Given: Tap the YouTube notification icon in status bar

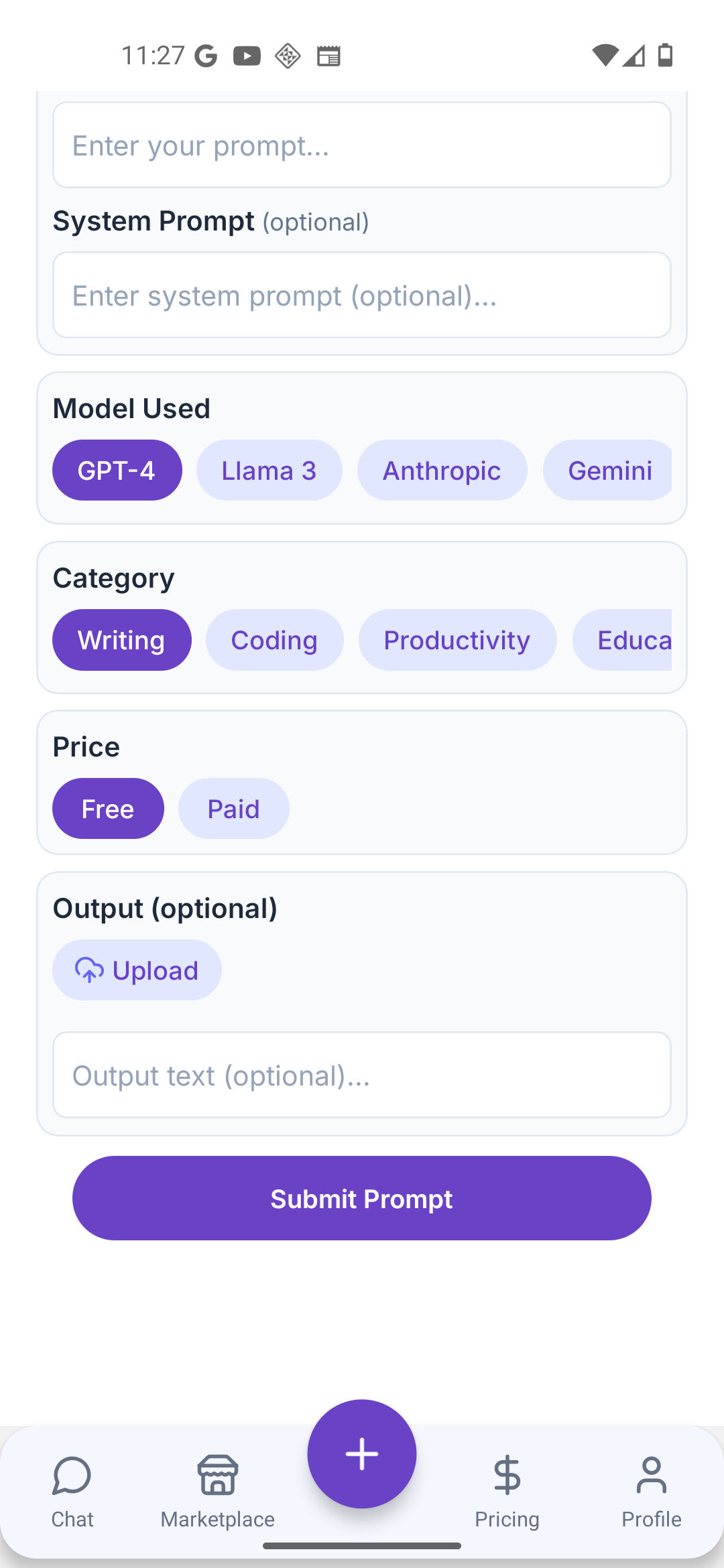Looking at the screenshot, I should click(x=247, y=56).
